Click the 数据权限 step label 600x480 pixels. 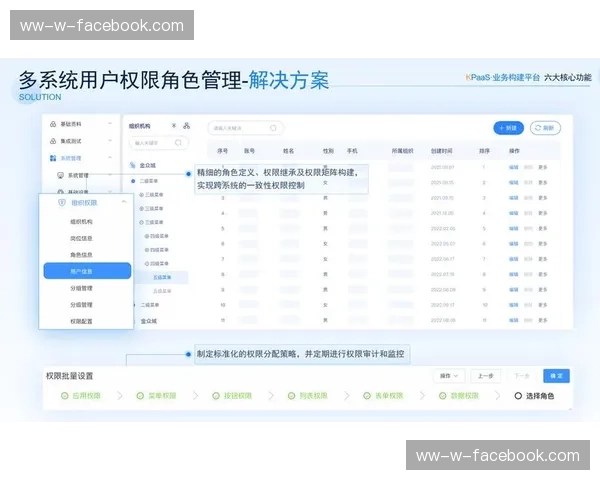point(465,396)
